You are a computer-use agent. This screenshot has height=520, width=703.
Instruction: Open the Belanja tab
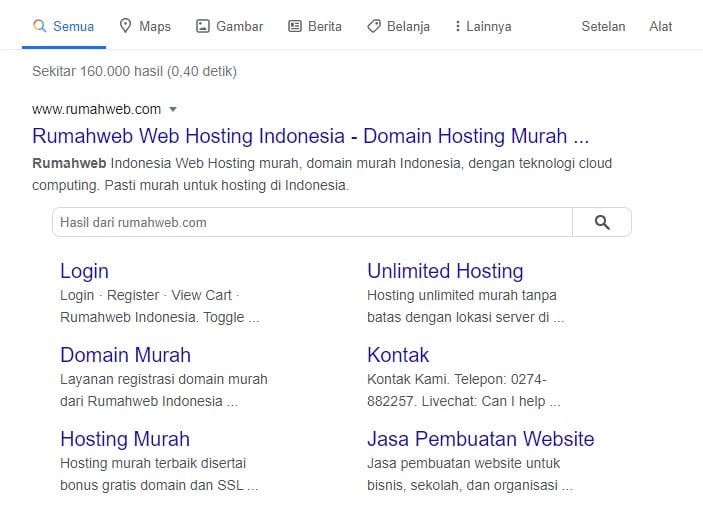tap(399, 26)
